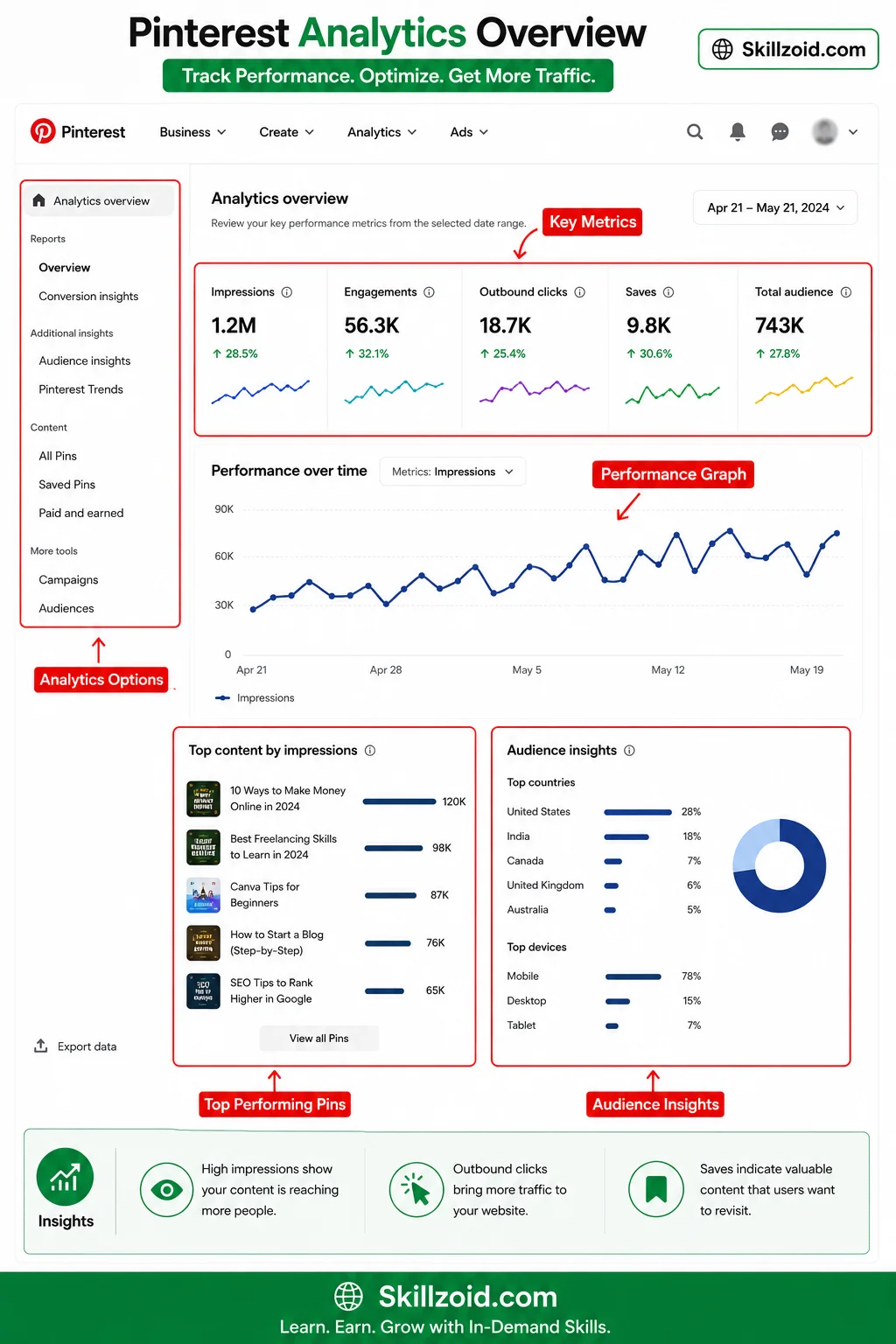This screenshot has height=1344, width=896.
Task: Click the Impressions sparkline chart
Action: (x=261, y=391)
